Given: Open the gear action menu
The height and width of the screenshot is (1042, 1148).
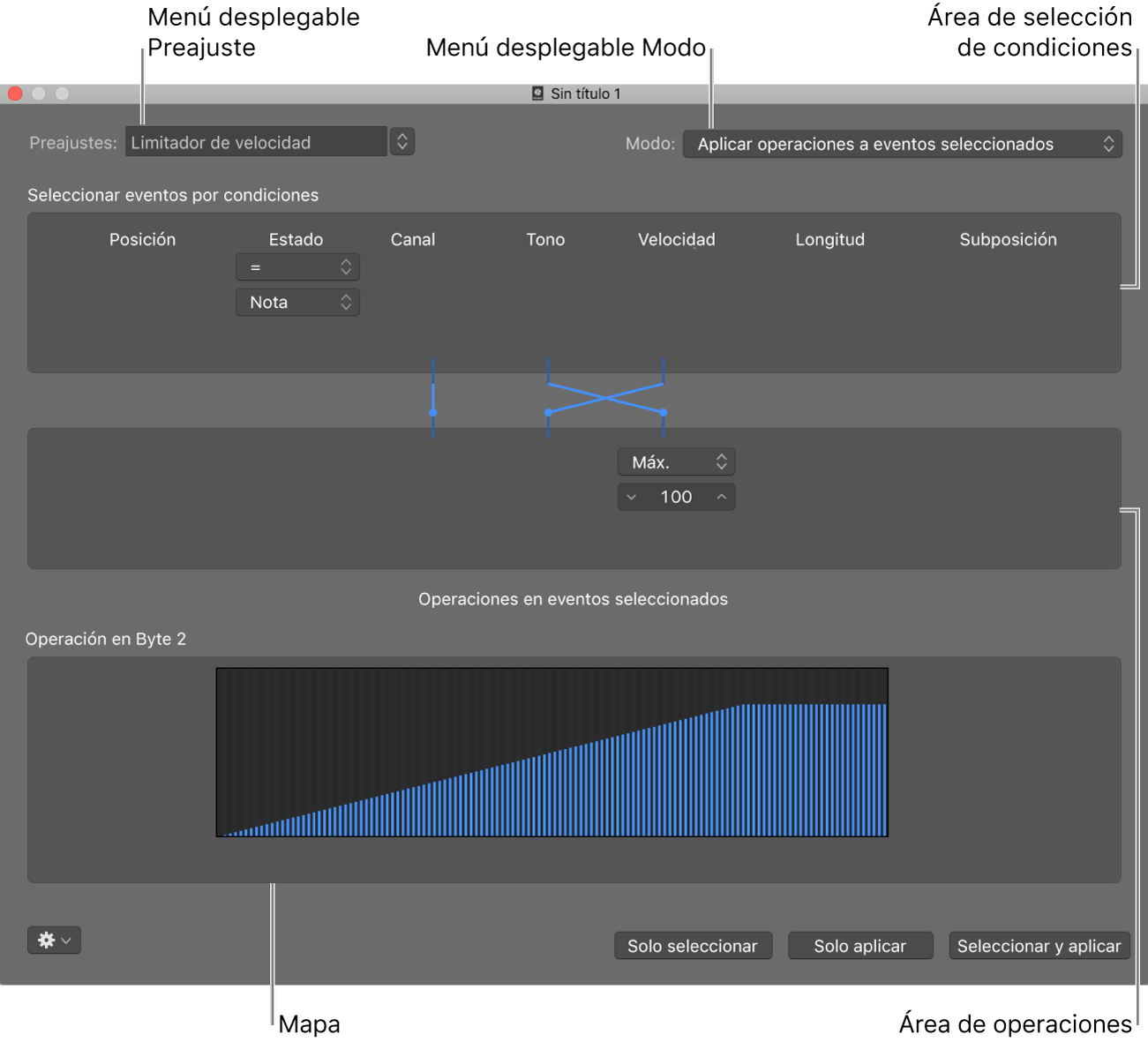Looking at the screenshot, I should pos(54,941).
